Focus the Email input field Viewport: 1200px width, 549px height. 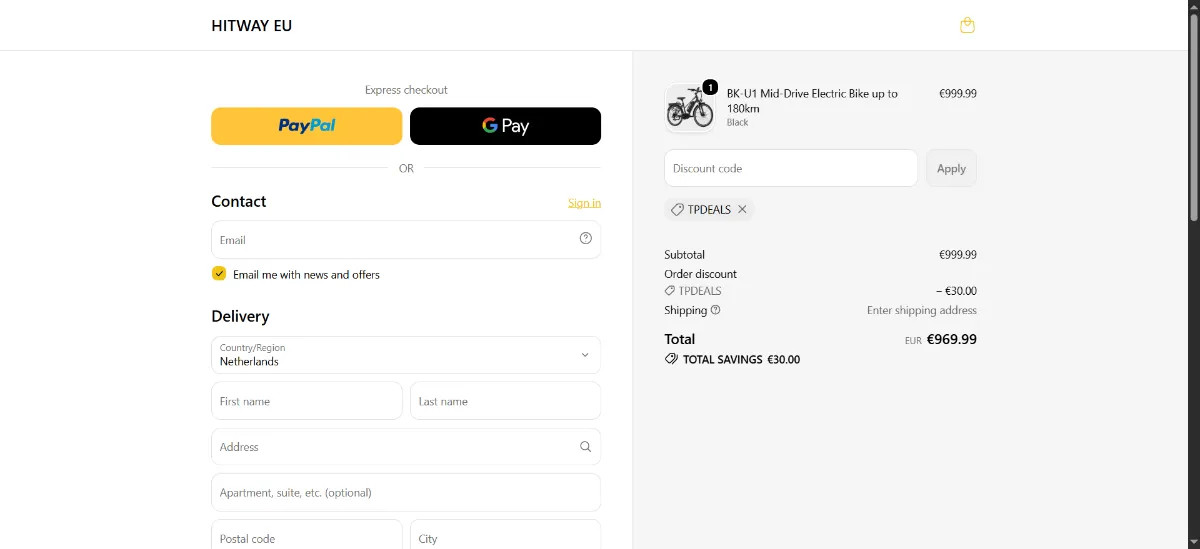406,240
